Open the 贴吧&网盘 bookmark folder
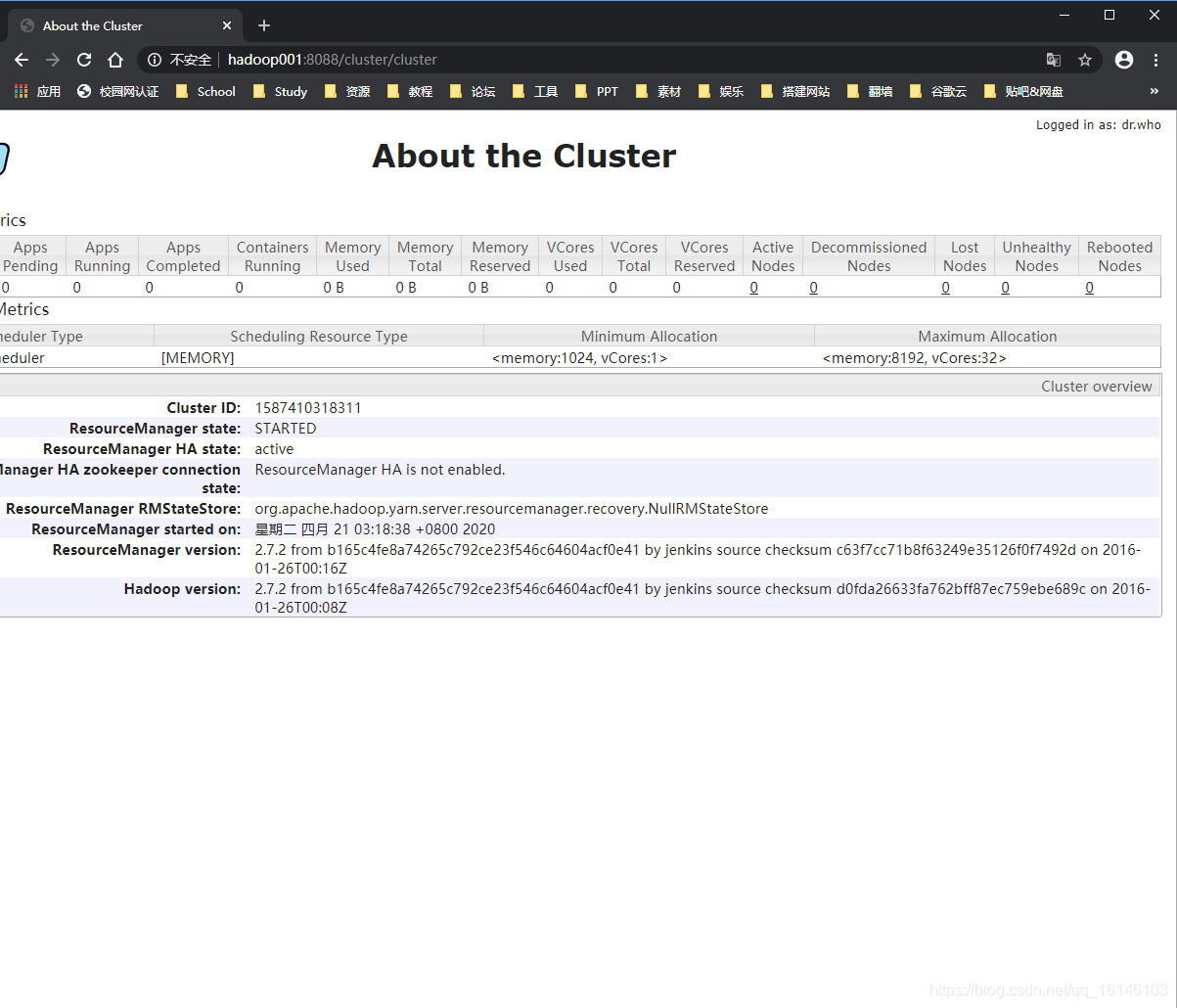1177x1008 pixels. (x=1023, y=91)
